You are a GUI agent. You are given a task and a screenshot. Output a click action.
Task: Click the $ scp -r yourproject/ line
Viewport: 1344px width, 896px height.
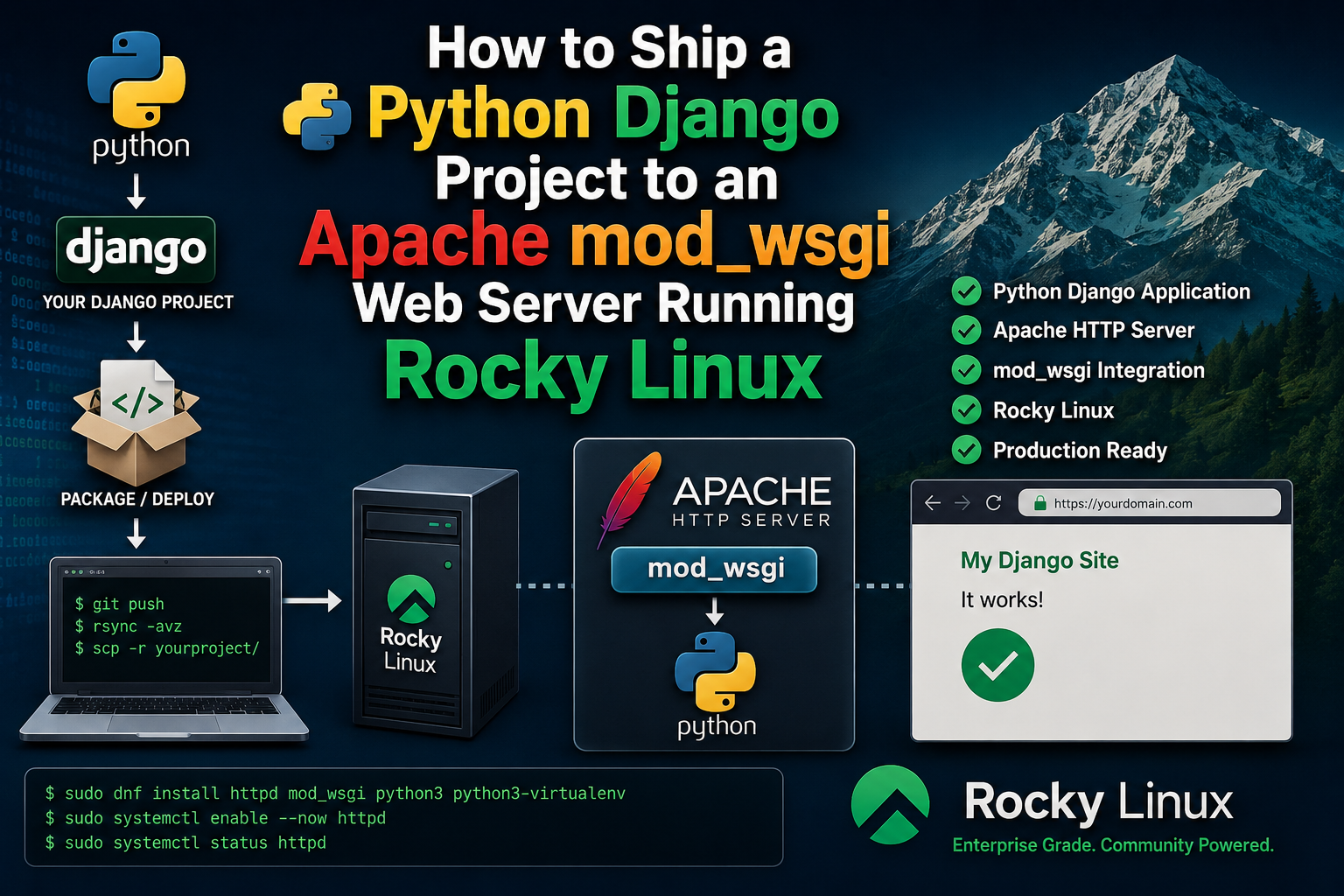167,648
